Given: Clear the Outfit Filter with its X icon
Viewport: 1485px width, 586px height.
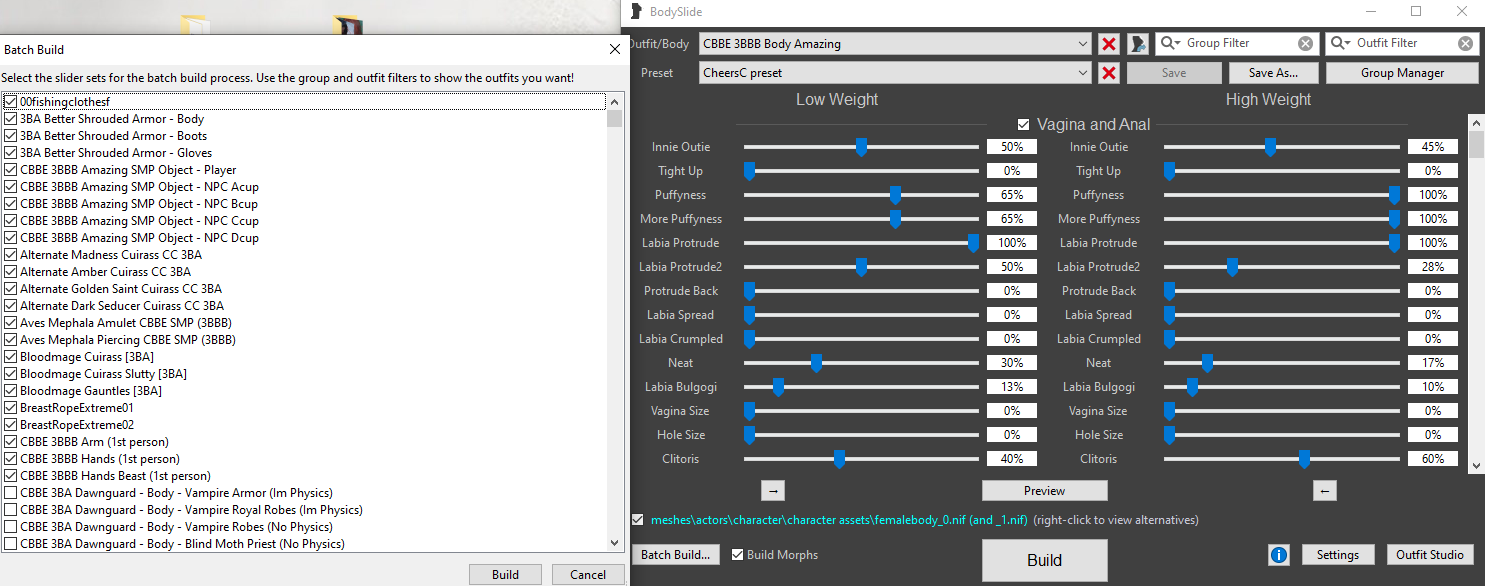Looking at the screenshot, I should (1465, 44).
